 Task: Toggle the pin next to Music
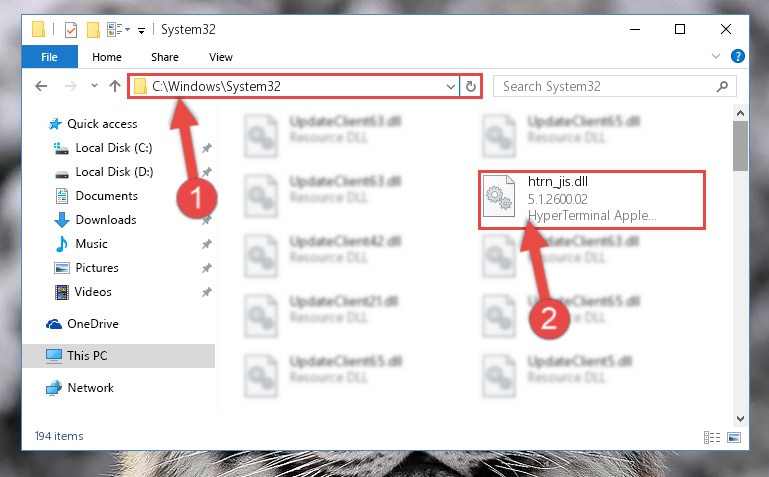tap(206, 244)
